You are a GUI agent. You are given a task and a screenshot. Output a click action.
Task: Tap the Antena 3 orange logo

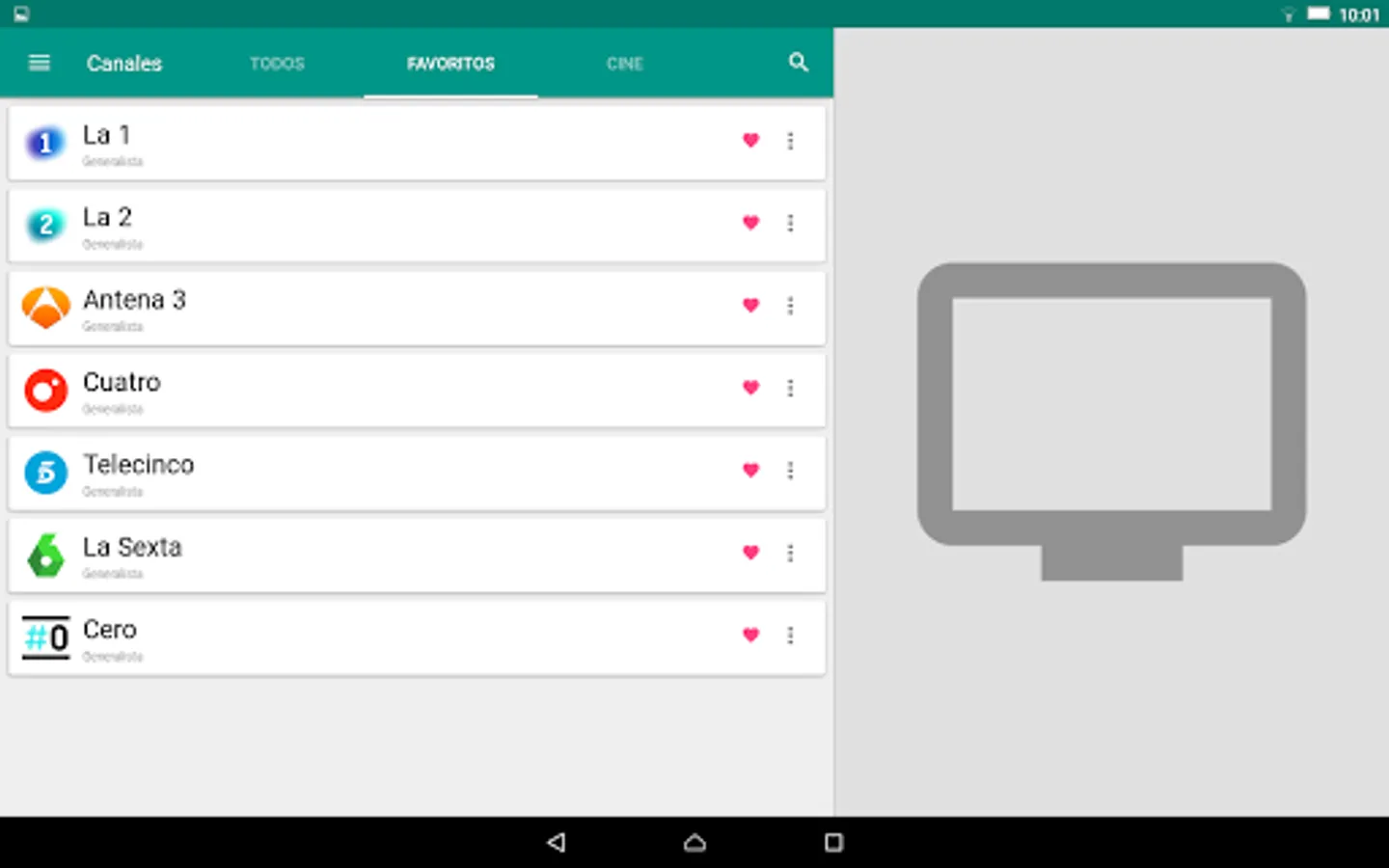click(x=45, y=308)
